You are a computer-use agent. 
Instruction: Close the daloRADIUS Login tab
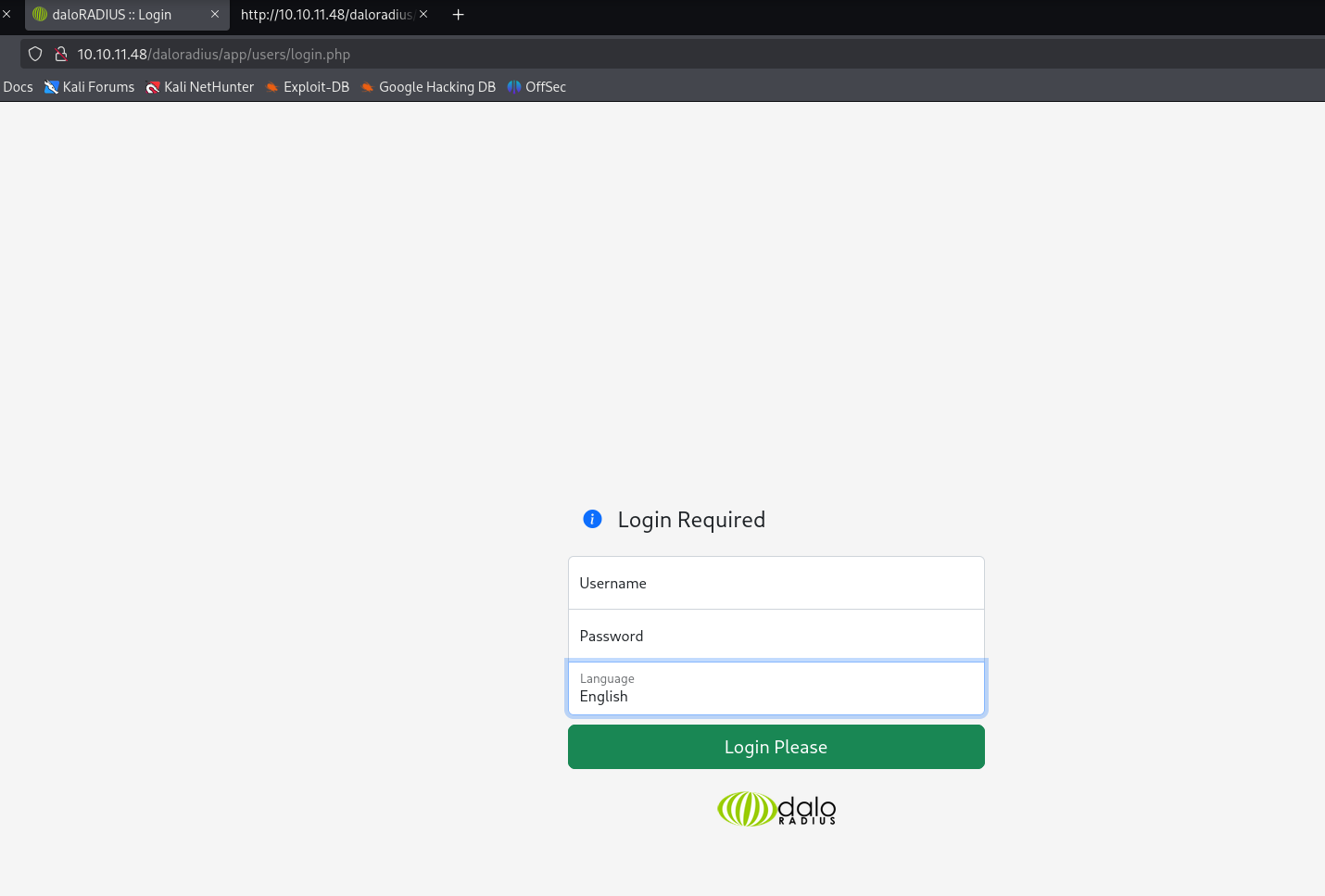point(215,15)
